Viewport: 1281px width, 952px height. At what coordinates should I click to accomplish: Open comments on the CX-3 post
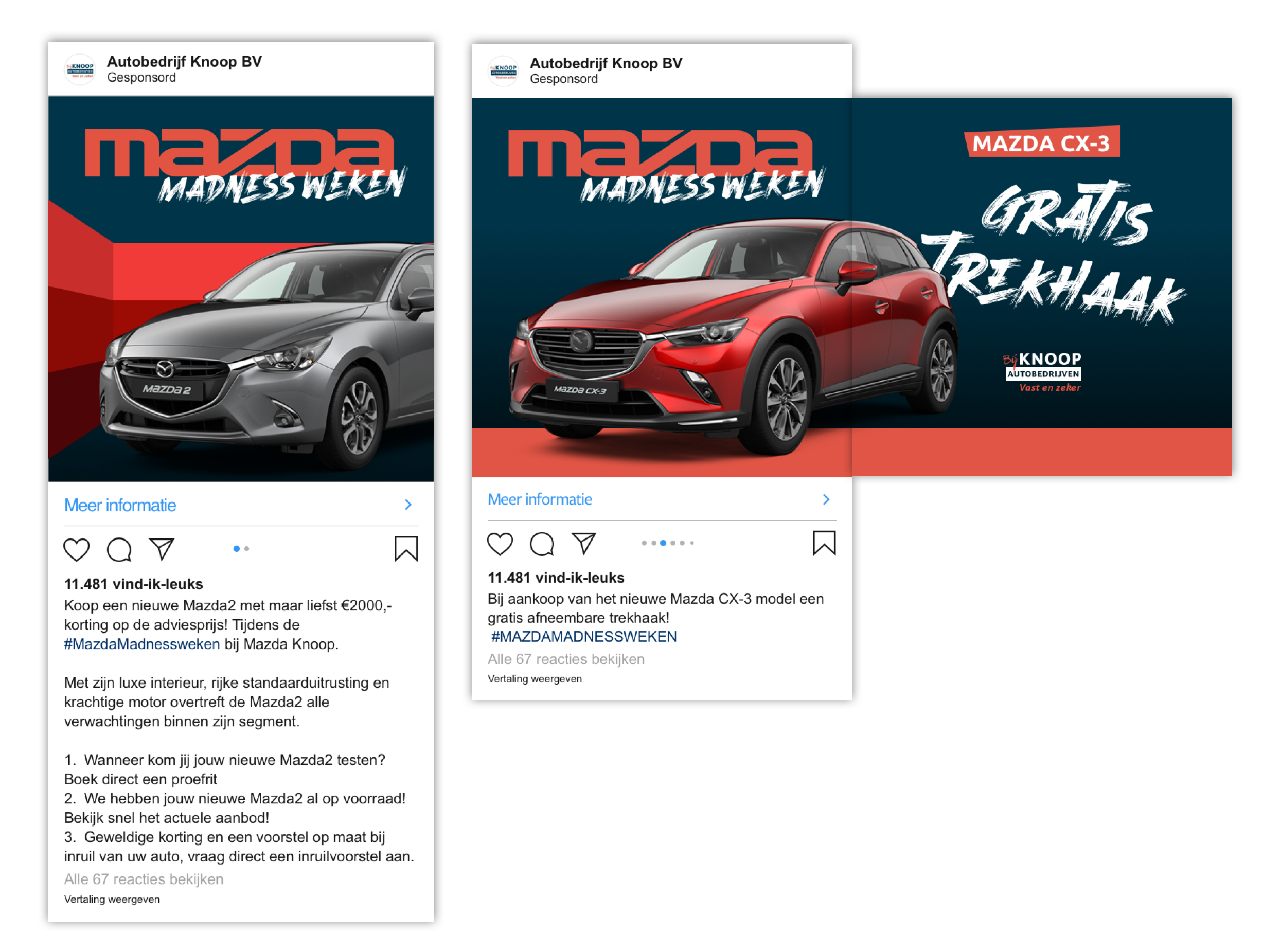[x=542, y=544]
